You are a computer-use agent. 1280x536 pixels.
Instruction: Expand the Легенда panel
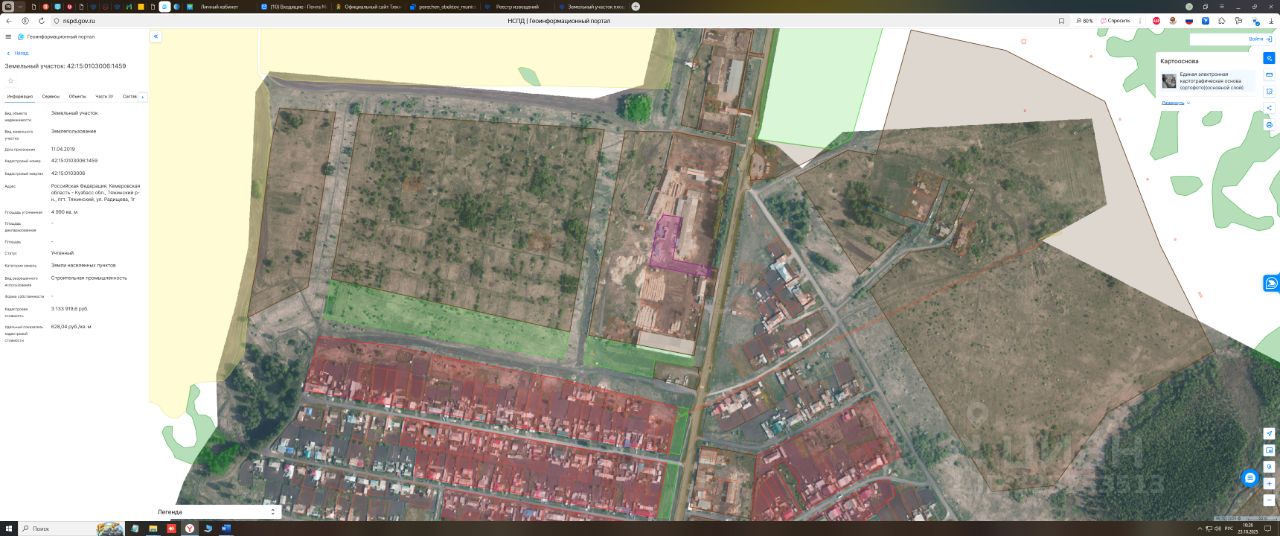(217, 511)
